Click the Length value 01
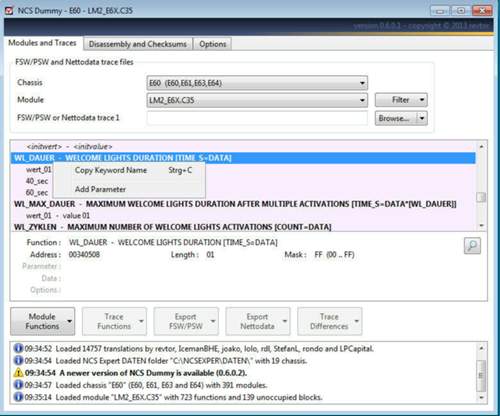 click(210, 255)
